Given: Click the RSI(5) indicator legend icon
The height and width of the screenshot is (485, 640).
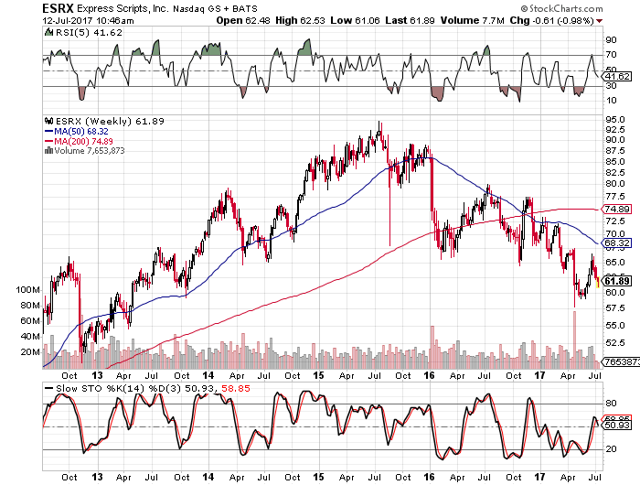Looking at the screenshot, I should tap(49, 32).
